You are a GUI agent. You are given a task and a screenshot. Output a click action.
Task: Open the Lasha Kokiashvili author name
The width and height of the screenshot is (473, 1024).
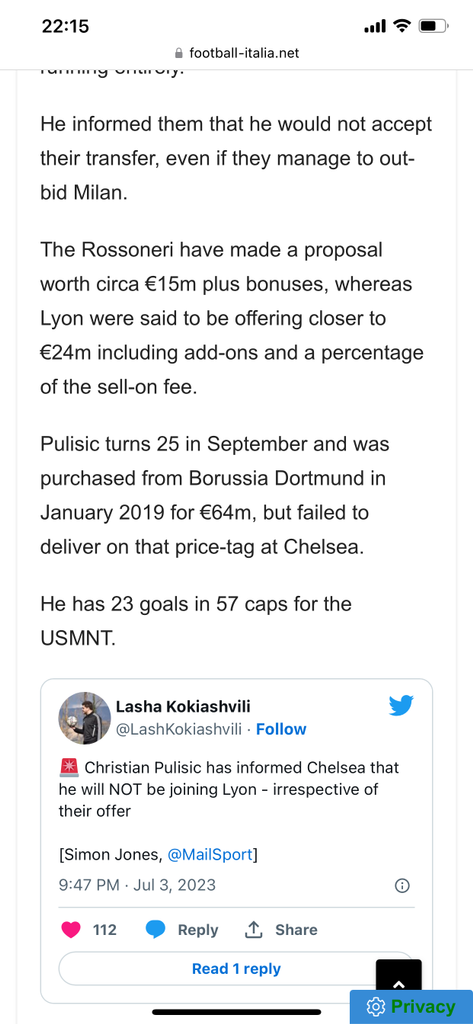click(183, 707)
